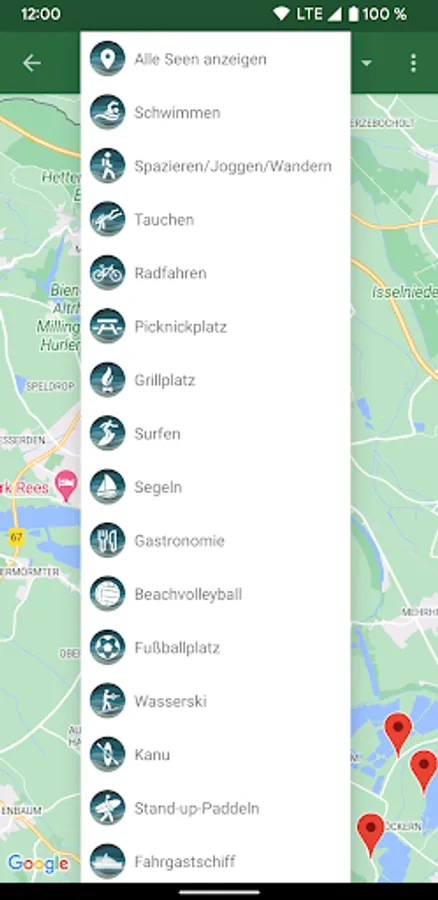Tap the swimmer icon for Schwimmen
Image resolution: width=438 pixels, height=900 pixels.
(x=107, y=112)
